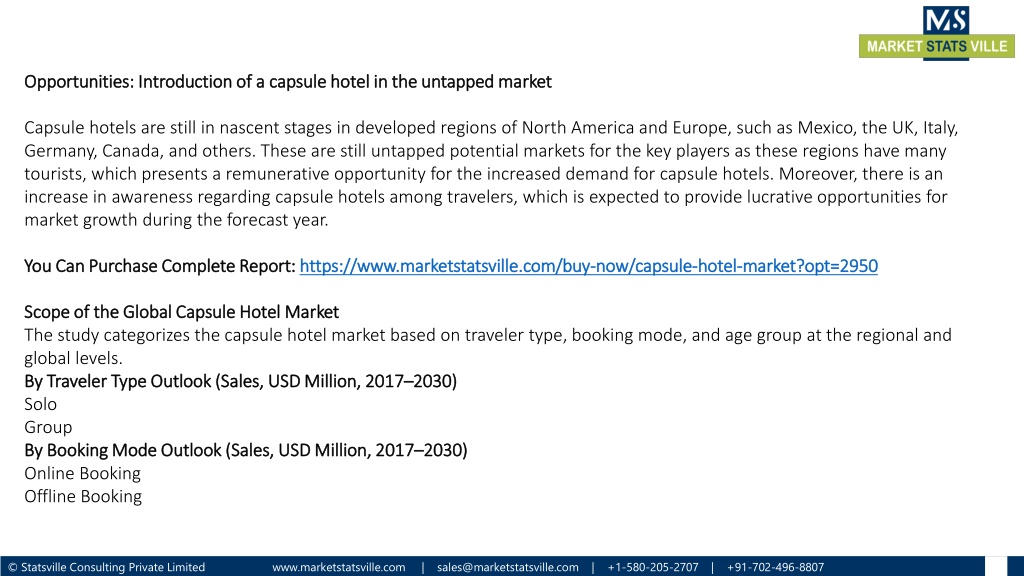The width and height of the screenshot is (1024, 576).
Task: Click the paragraph line starting 'Capsule hotels are still'
Action: 491,128
